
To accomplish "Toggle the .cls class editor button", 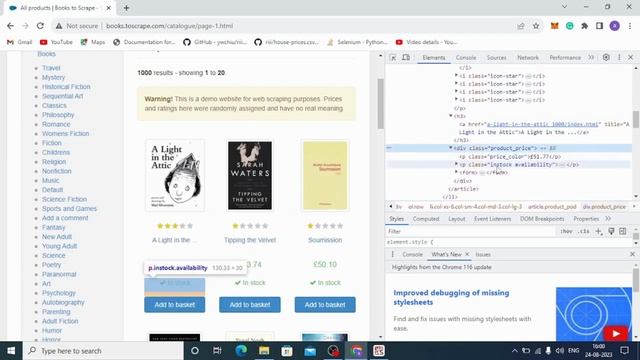I will (584, 231).
